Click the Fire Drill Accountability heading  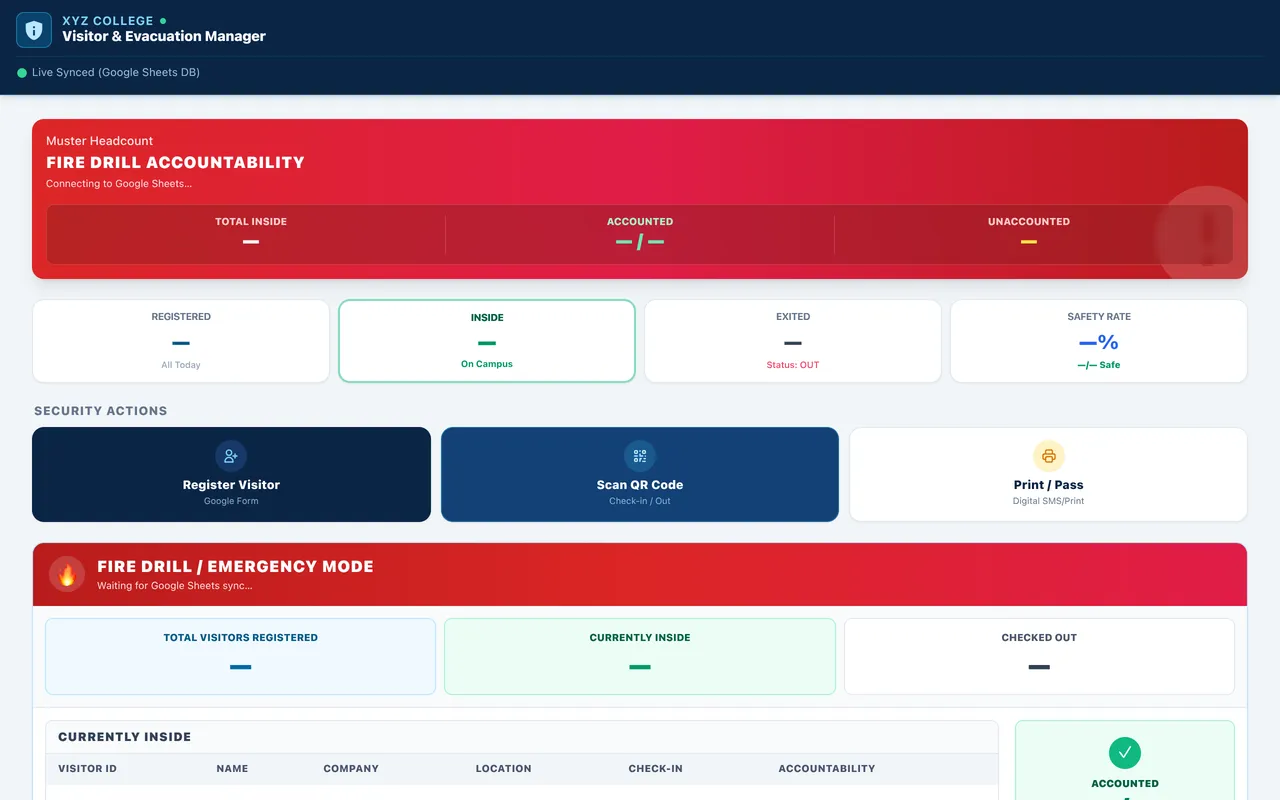click(175, 162)
